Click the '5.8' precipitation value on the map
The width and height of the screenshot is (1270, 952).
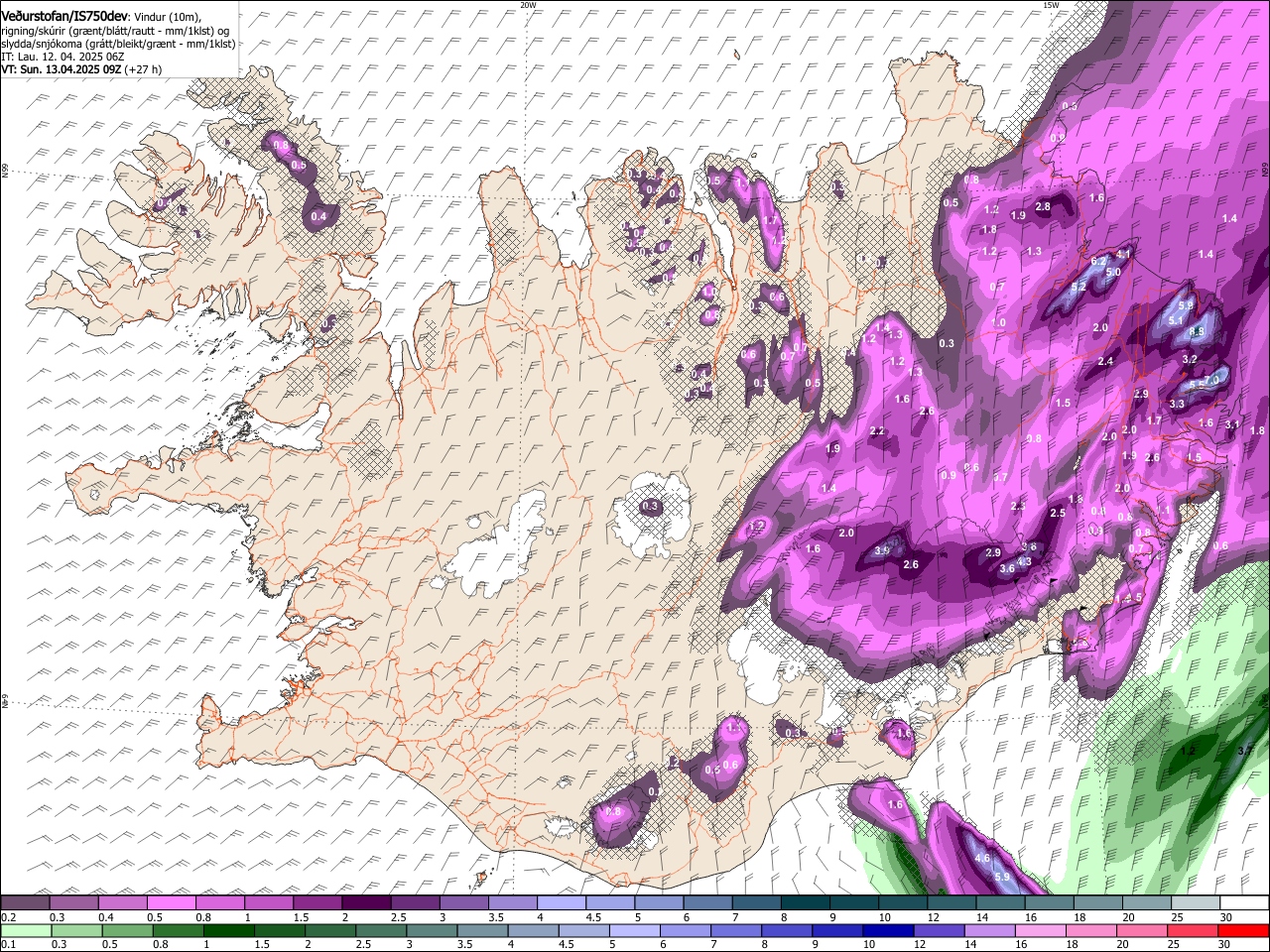pos(1186,306)
